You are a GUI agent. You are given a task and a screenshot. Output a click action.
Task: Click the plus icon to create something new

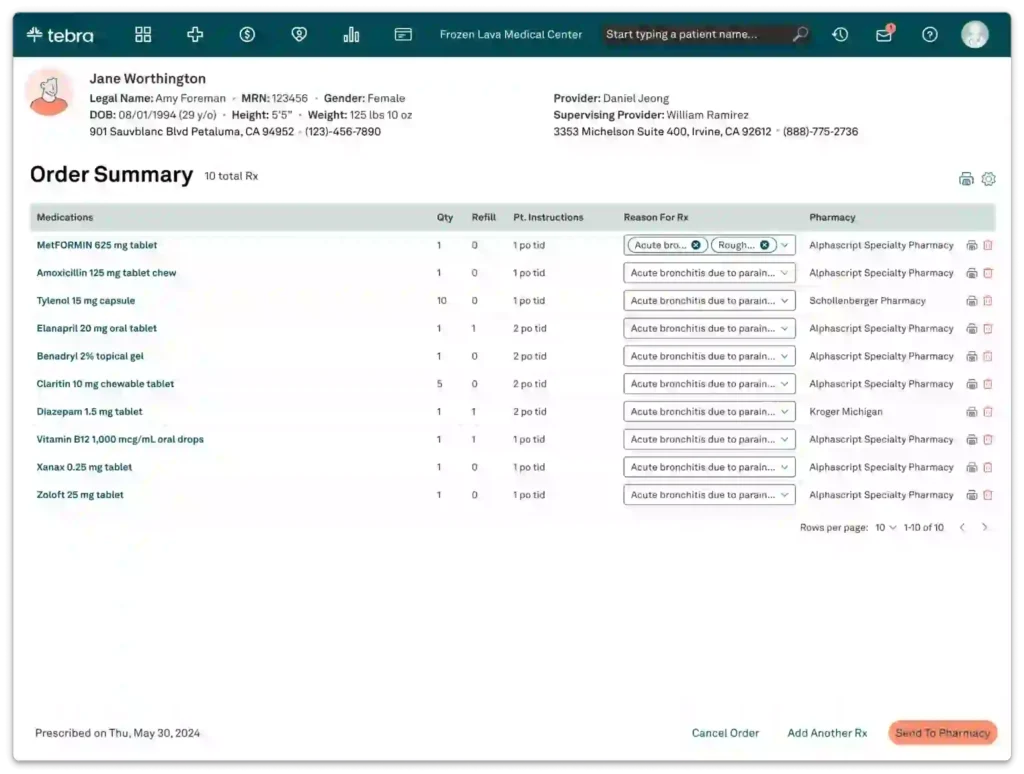pyautogui.click(x=195, y=34)
